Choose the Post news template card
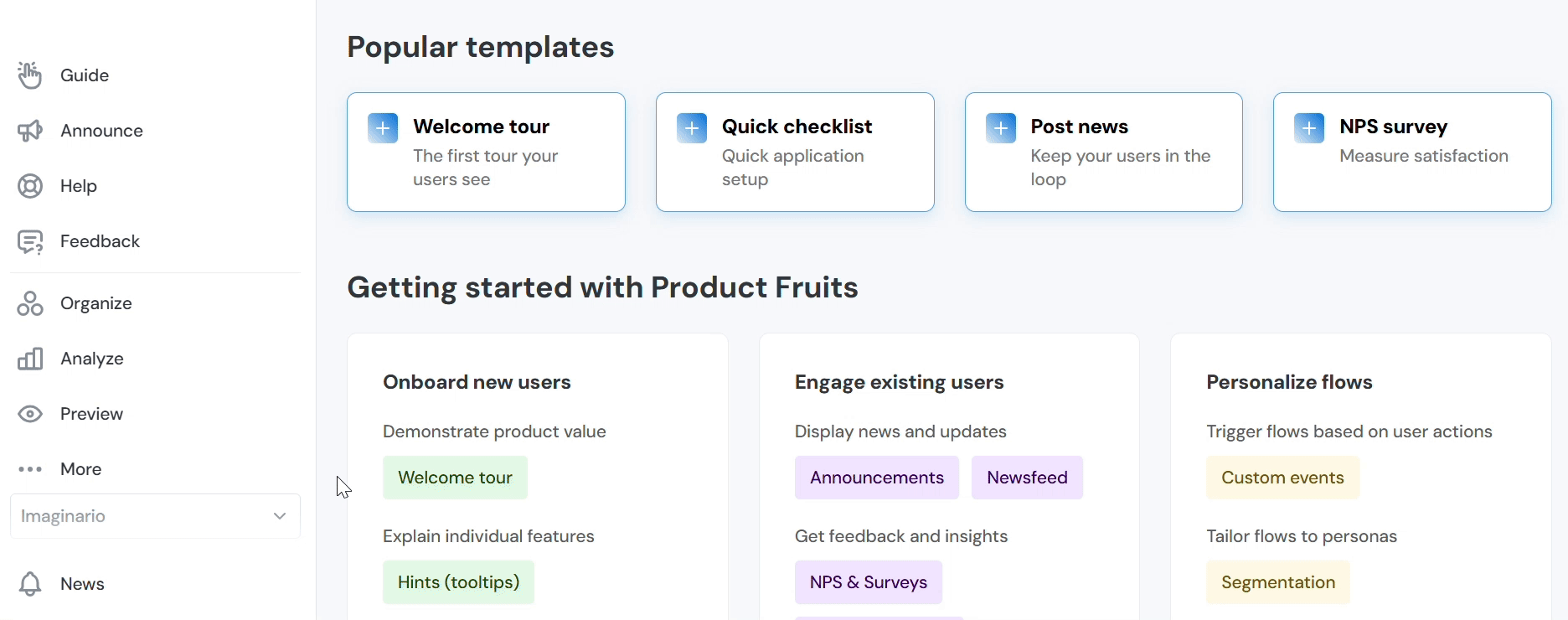Image resolution: width=1568 pixels, height=620 pixels. click(x=1103, y=152)
